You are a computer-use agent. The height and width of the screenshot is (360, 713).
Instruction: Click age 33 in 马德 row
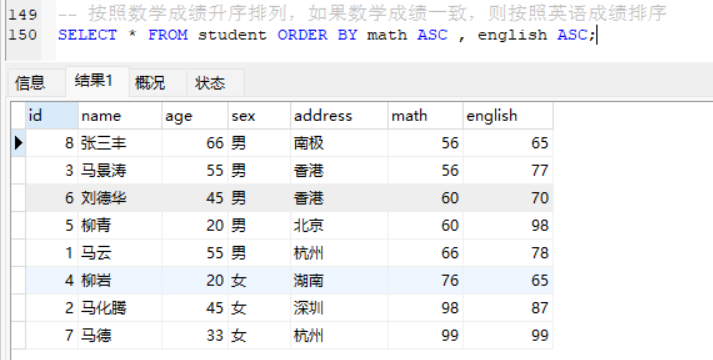click(x=195, y=335)
